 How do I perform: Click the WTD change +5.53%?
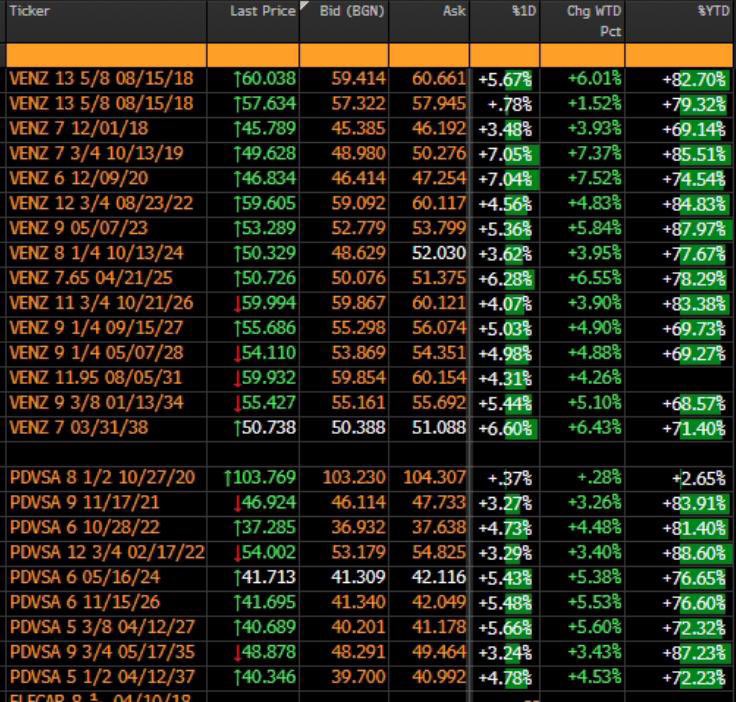pos(594,602)
